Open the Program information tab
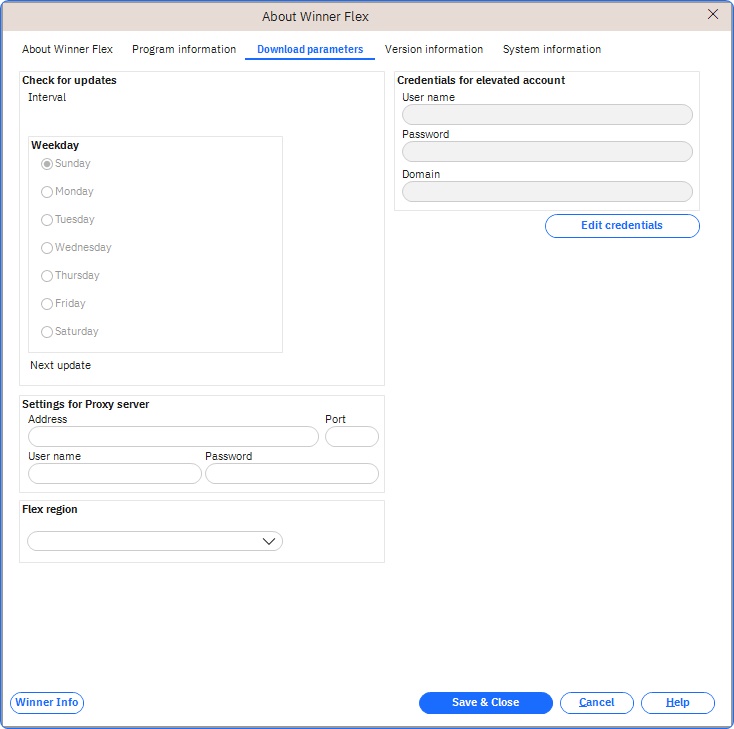The width and height of the screenshot is (734, 729). tap(184, 49)
